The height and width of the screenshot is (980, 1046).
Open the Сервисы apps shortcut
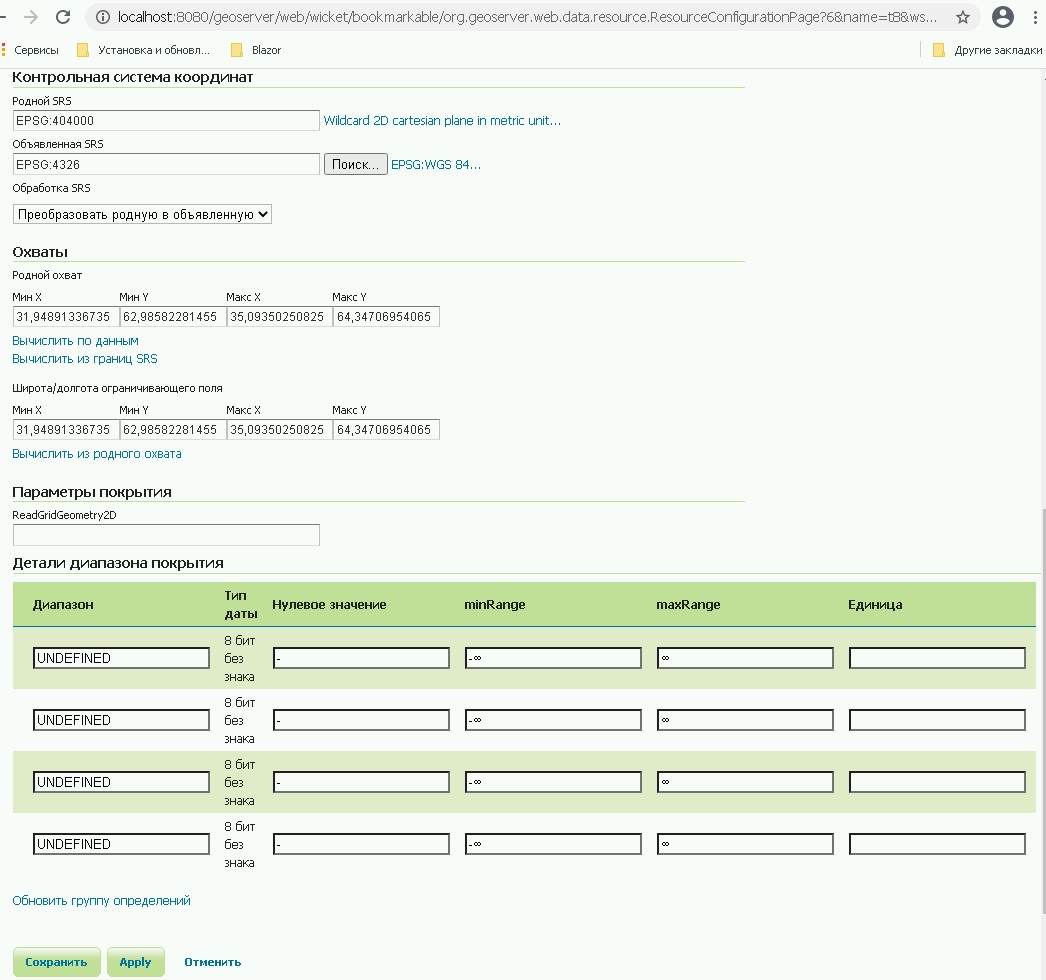30,50
